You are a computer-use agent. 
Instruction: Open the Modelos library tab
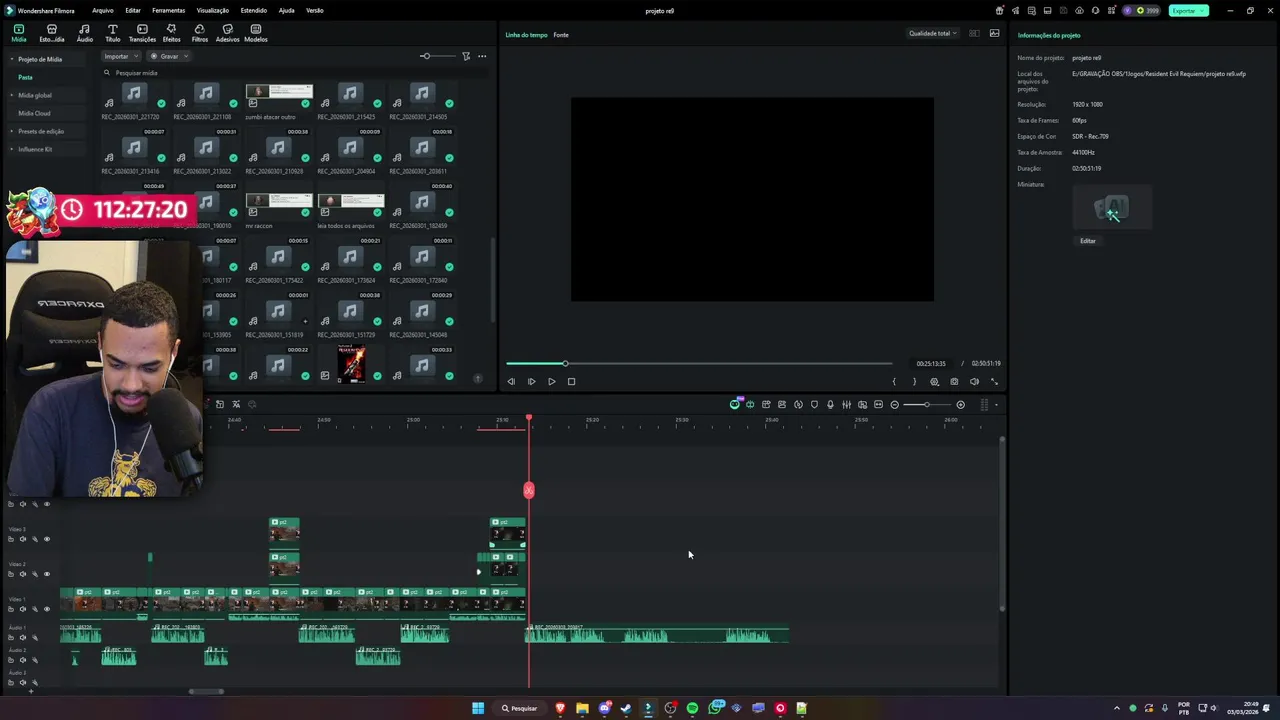tap(256, 33)
